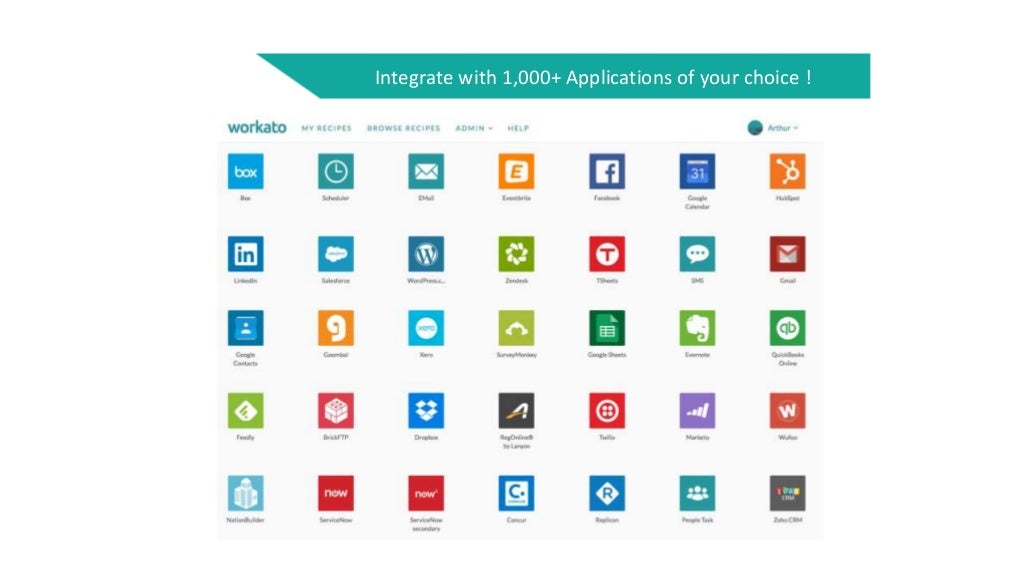Open the Help menu item
The image size is (1024, 576).
point(518,128)
